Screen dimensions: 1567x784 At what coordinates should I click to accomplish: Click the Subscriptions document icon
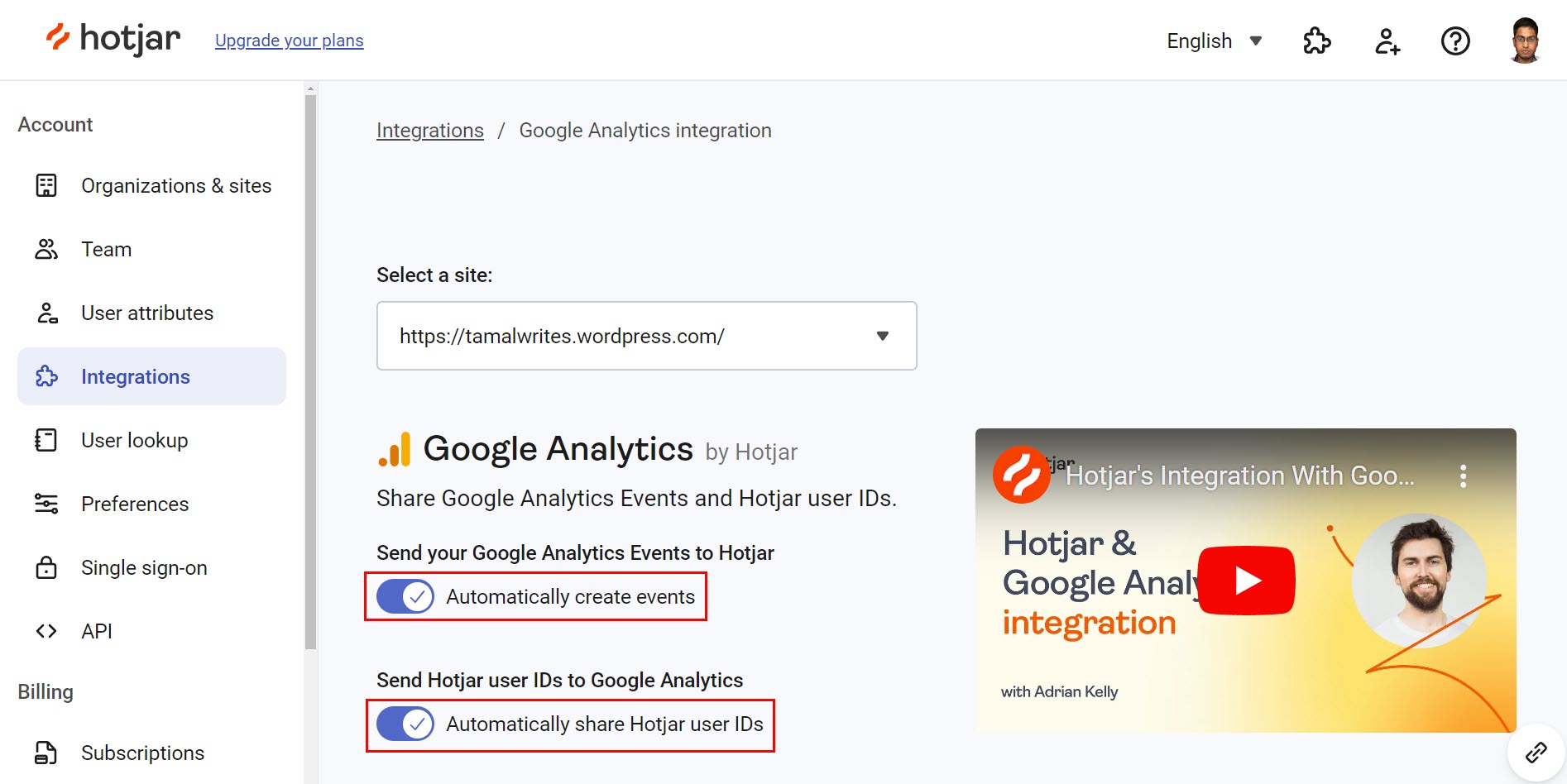[x=46, y=753]
